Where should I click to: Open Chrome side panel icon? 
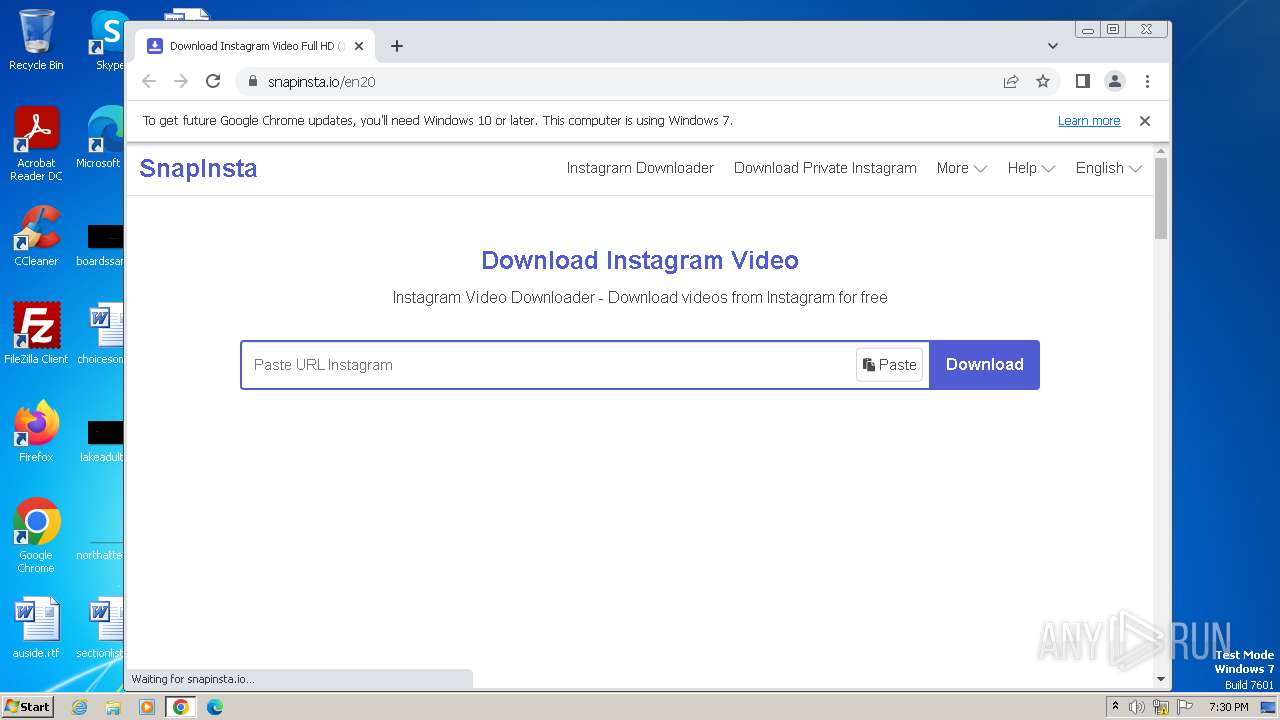click(1082, 82)
